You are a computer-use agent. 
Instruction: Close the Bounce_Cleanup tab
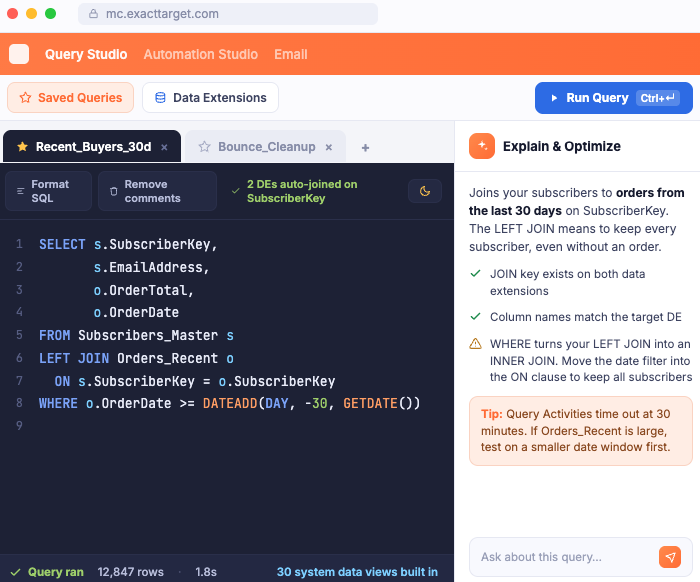tap(329, 147)
